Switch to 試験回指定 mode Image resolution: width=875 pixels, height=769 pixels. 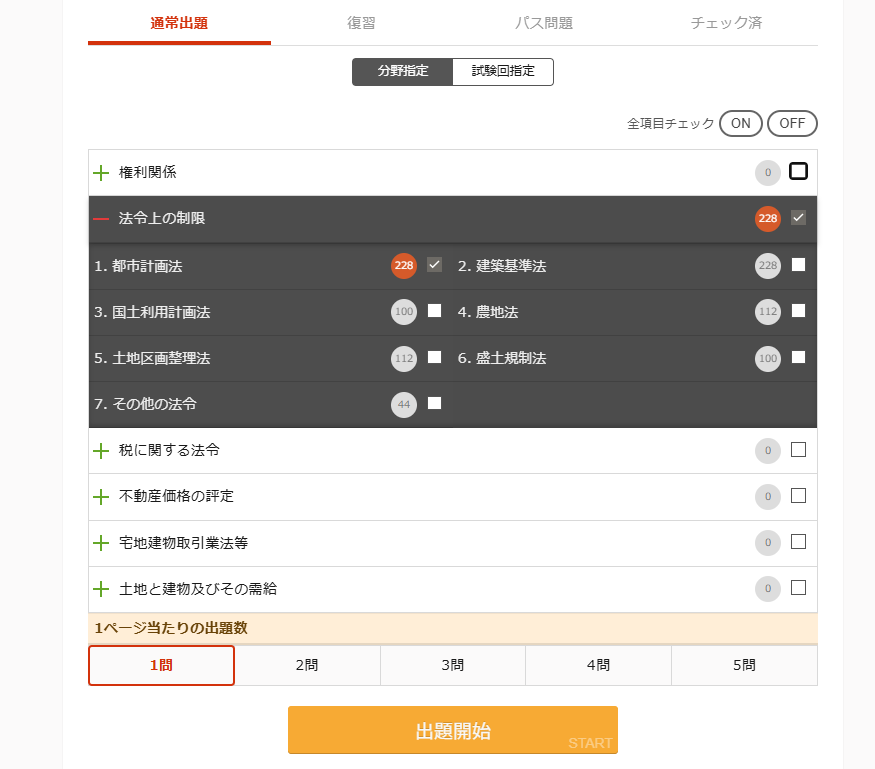503,72
